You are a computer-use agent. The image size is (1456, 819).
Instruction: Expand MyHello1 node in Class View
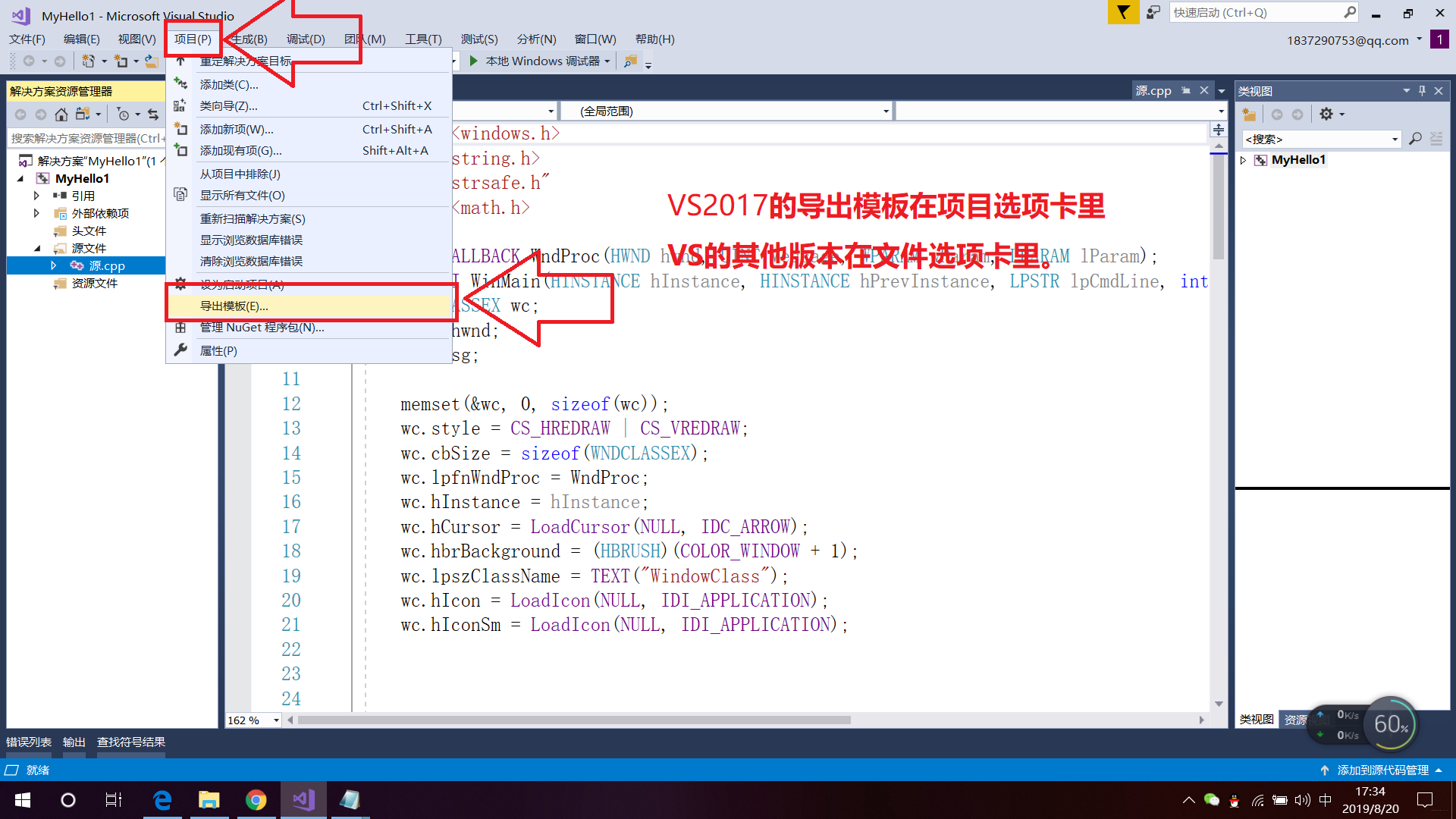click(x=1243, y=160)
